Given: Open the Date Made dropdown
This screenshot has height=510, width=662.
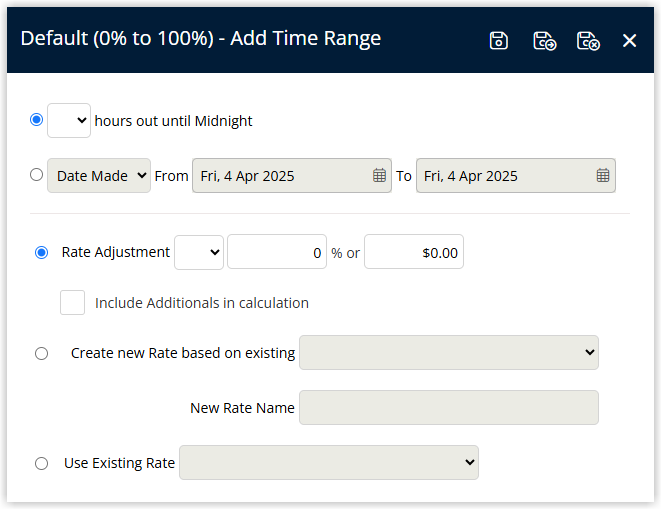Looking at the screenshot, I should pyautogui.click(x=99, y=176).
